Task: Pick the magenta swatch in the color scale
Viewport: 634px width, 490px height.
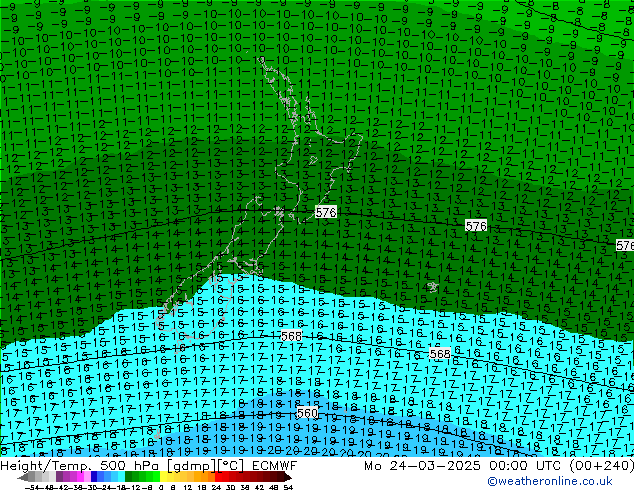Action: (x=80, y=478)
